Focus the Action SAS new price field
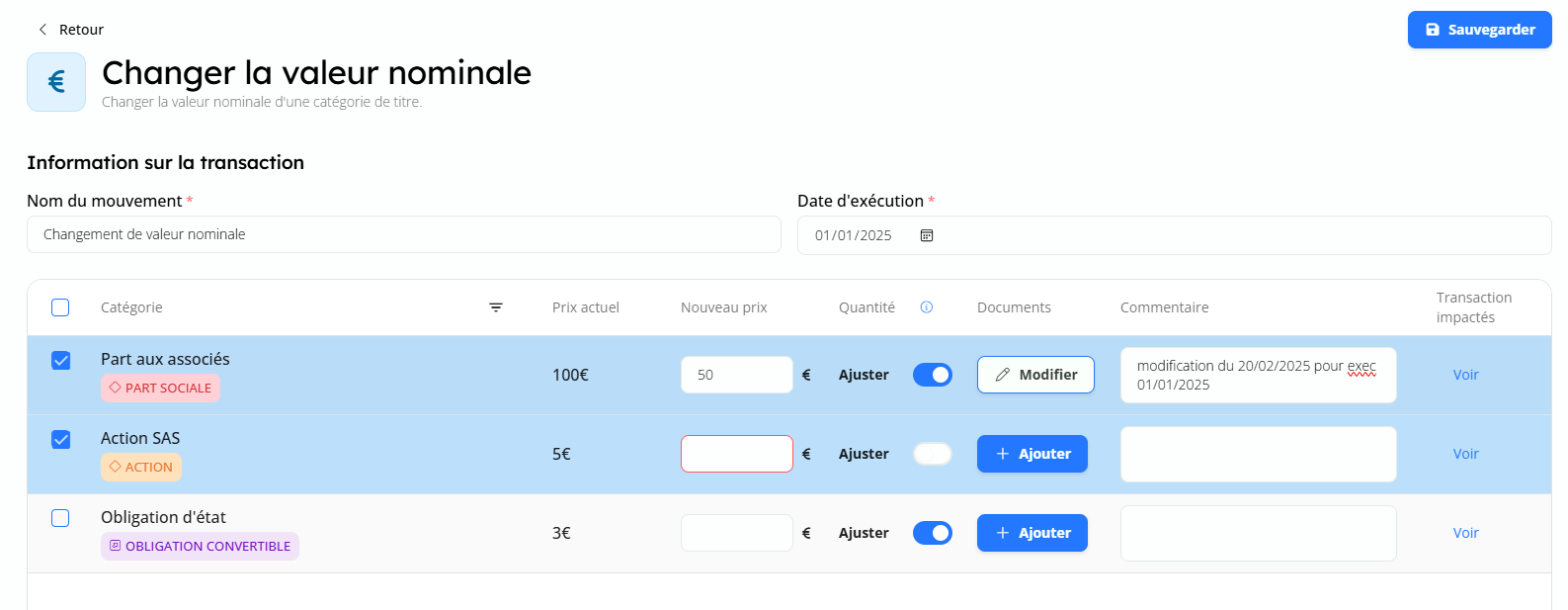The width and height of the screenshot is (1568, 610). coord(736,454)
